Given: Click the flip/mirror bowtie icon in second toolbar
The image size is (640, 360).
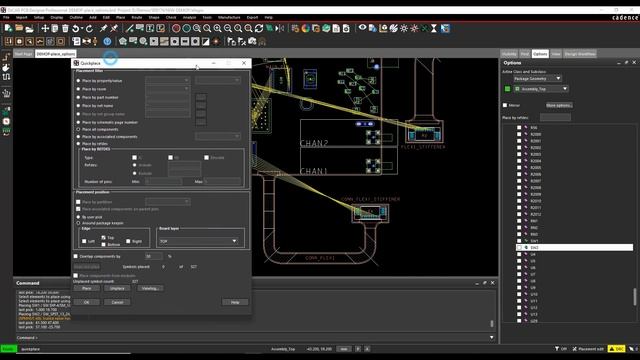Looking at the screenshot, I should pos(87,41).
